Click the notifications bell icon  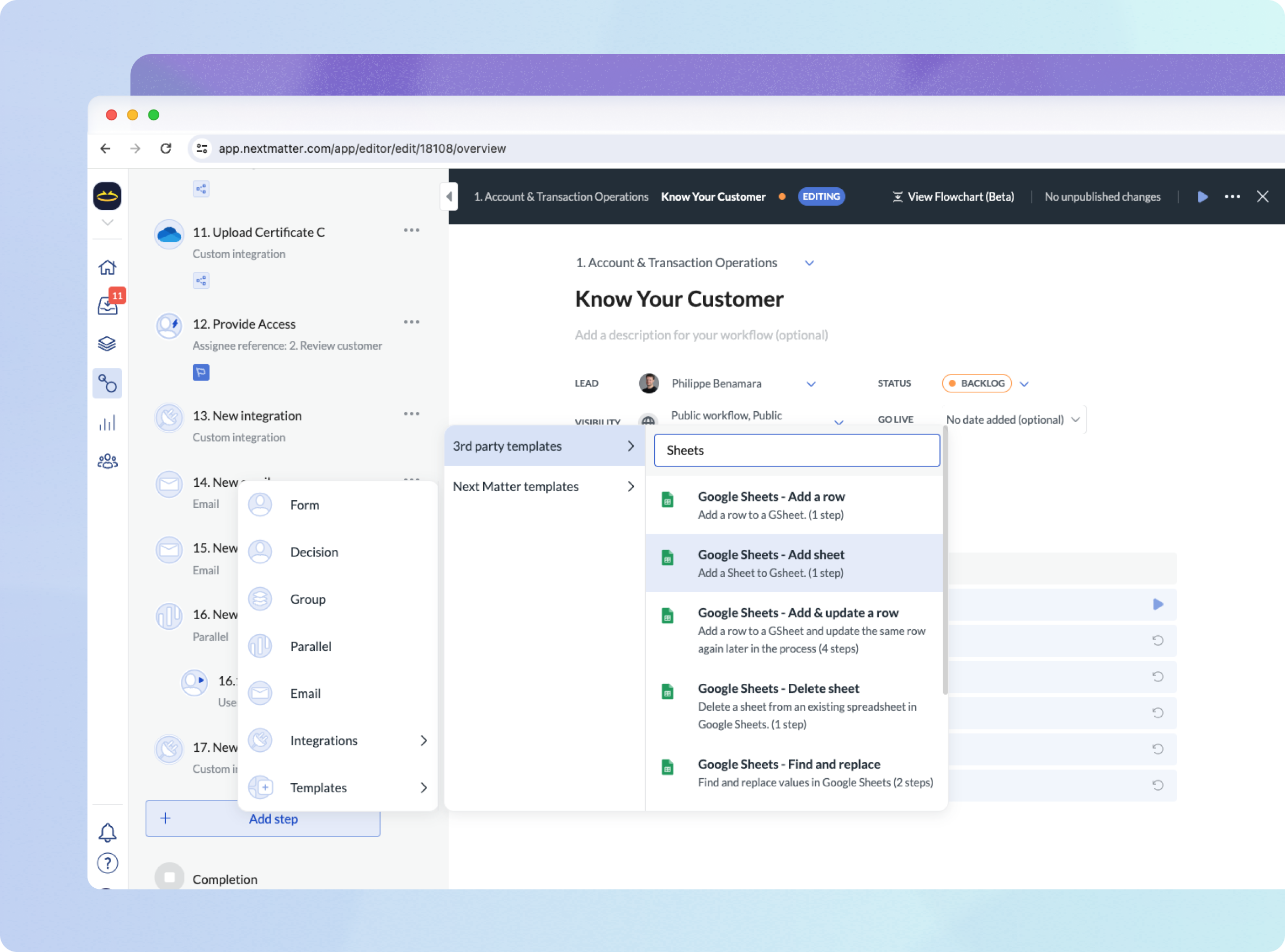(107, 832)
